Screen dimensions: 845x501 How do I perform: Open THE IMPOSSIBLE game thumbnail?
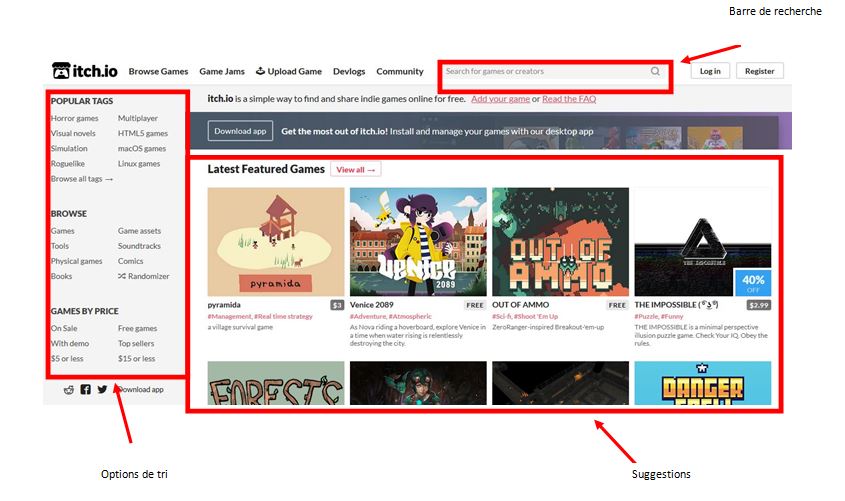click(703, 241)
